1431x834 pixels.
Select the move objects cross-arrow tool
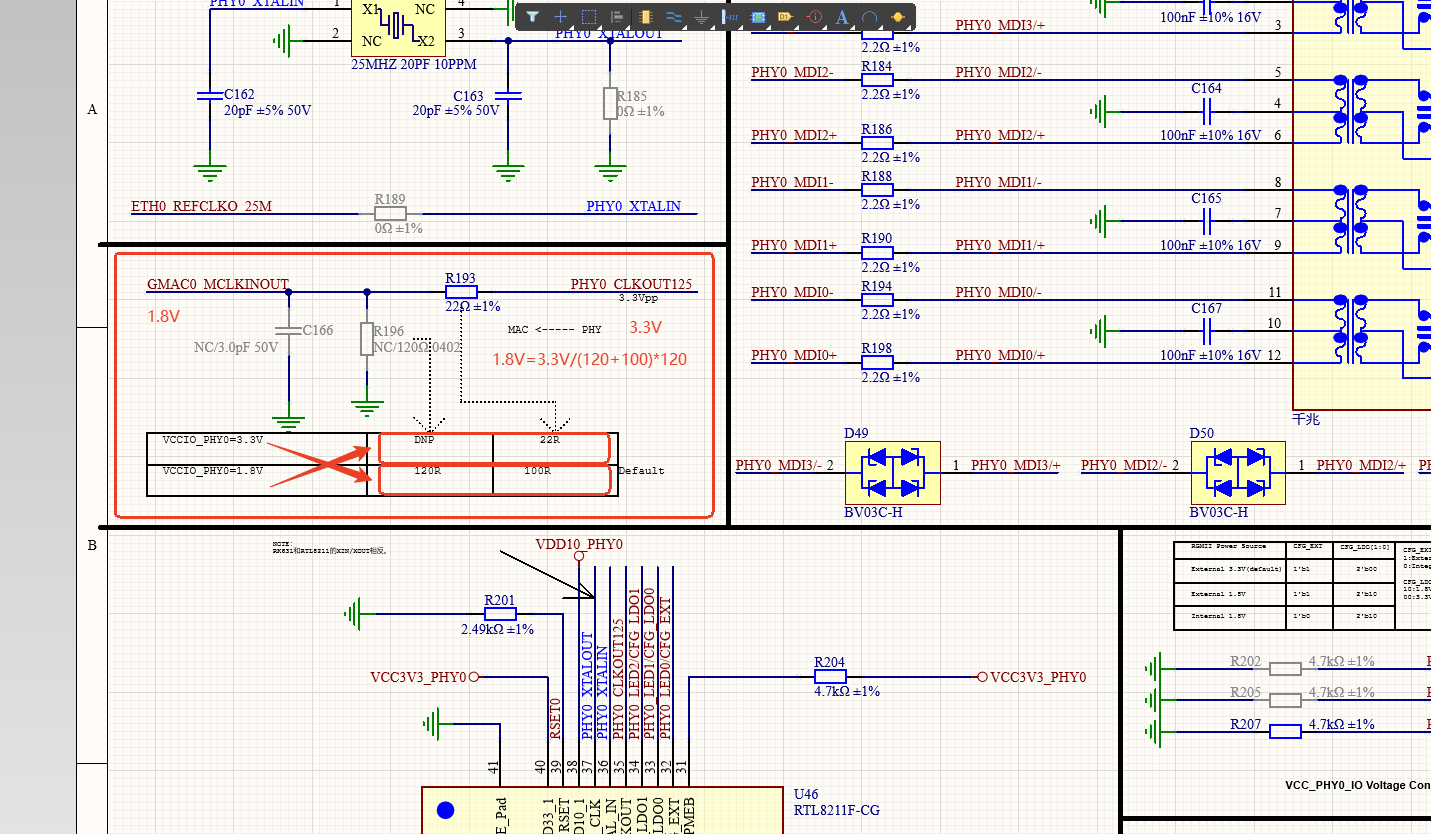click(561, 17)
